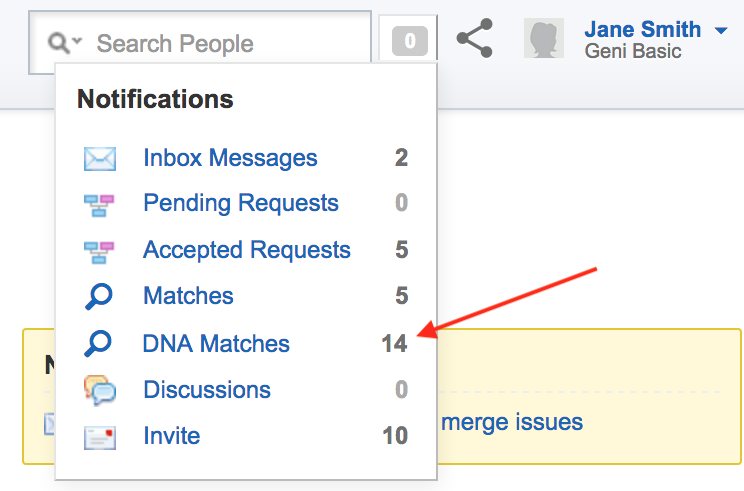Click the Invite envelope icon
The image size is (744, 491).
point(100,437)
